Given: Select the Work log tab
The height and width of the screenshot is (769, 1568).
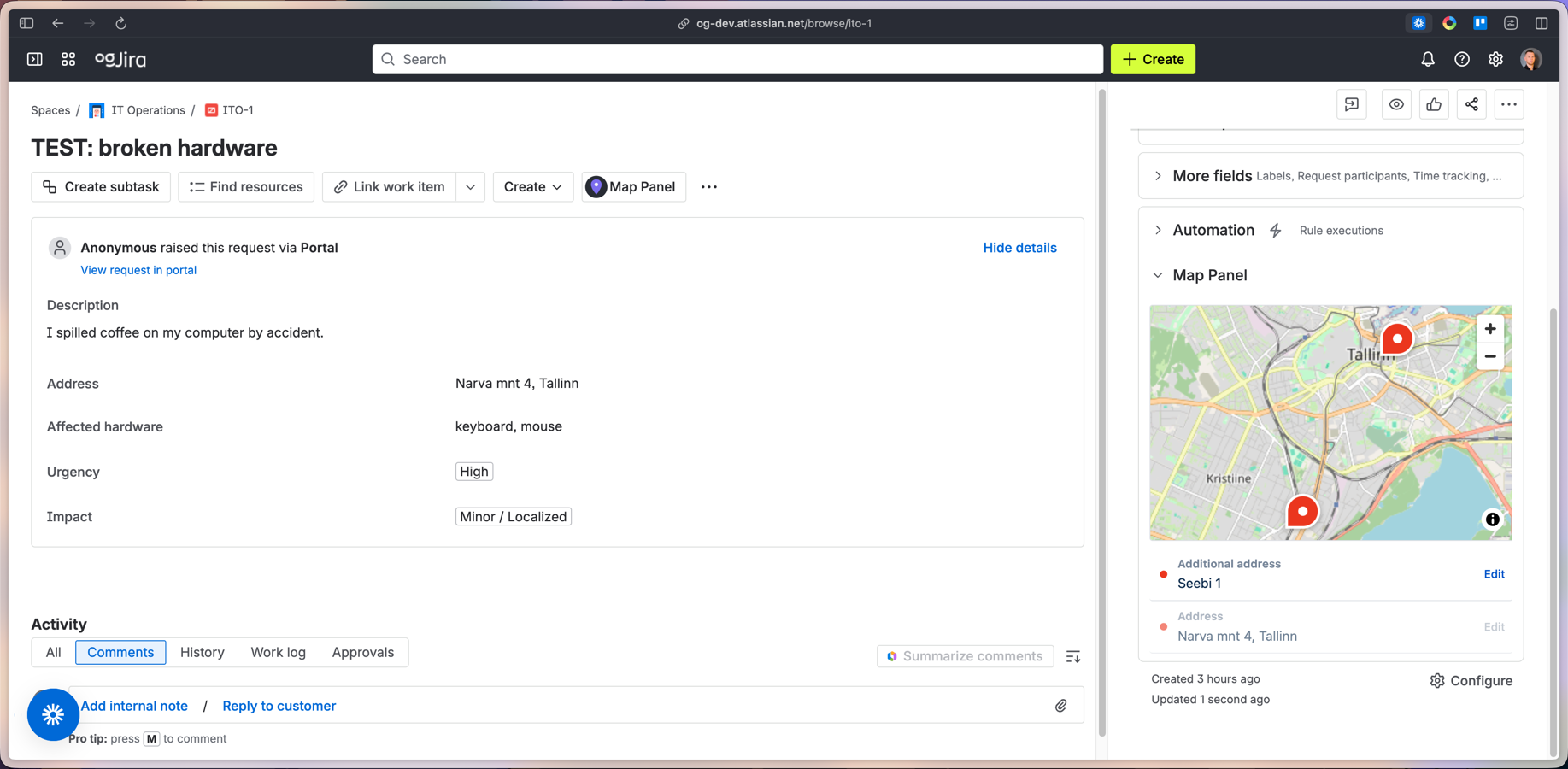Looking at the screenshot, I should 278,652.
